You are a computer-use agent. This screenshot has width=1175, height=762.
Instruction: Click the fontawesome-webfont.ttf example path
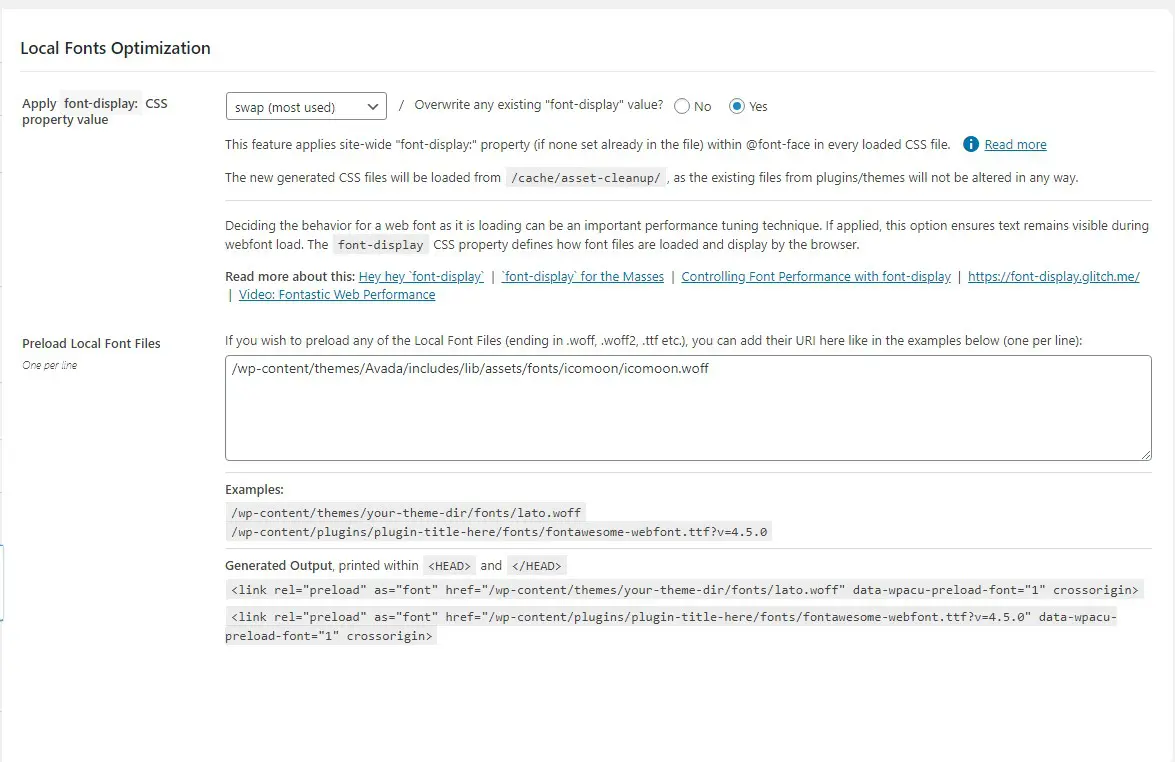499,532
